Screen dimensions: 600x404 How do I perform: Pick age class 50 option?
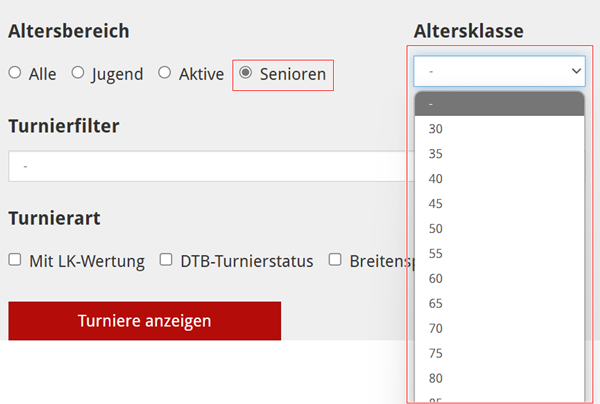pyautogui.click(x=499, y=228)
